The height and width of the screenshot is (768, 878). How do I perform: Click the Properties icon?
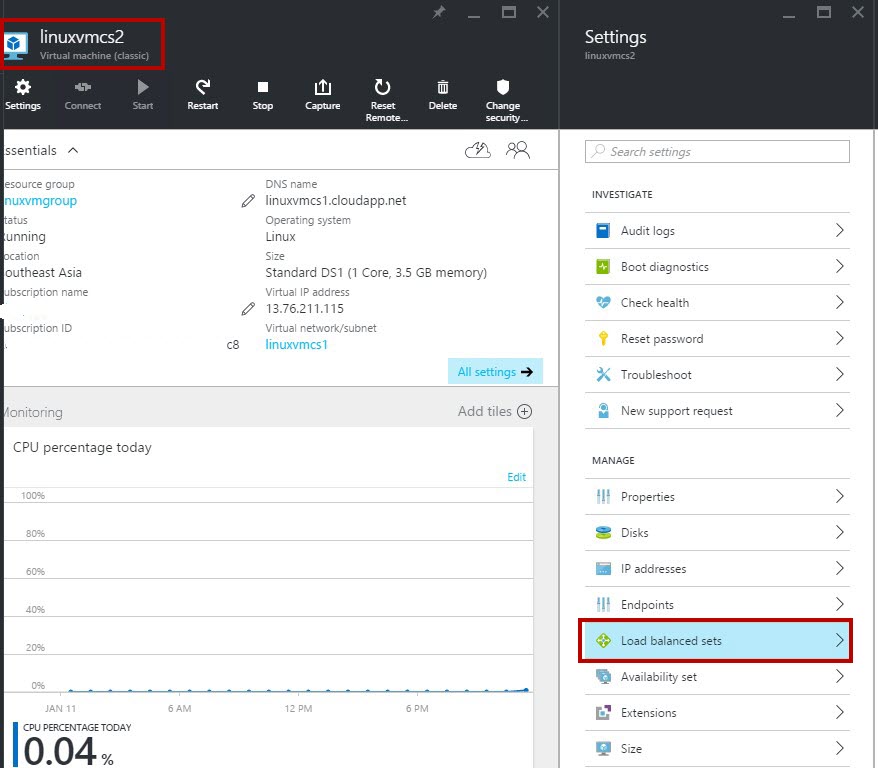click(x=603, y=497)
